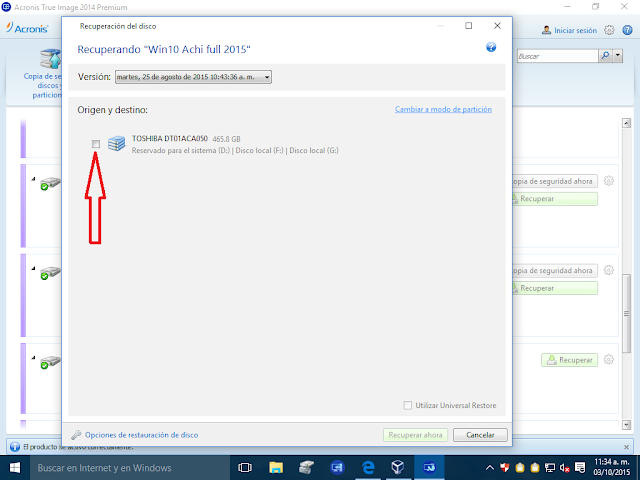Select the second backup's drive icon
The height and width of the screenshot is (480, 640).
coord(50,273)
